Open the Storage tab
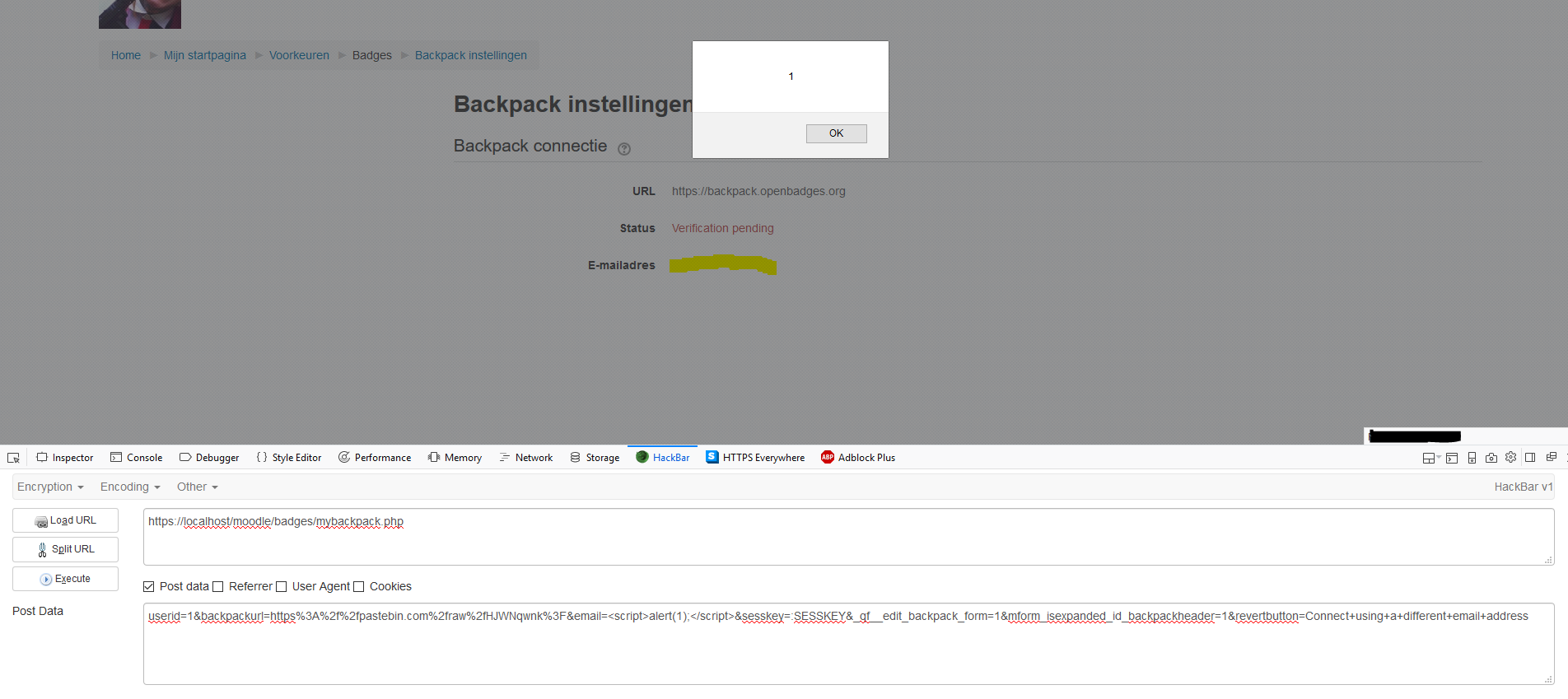 point(595,458)
